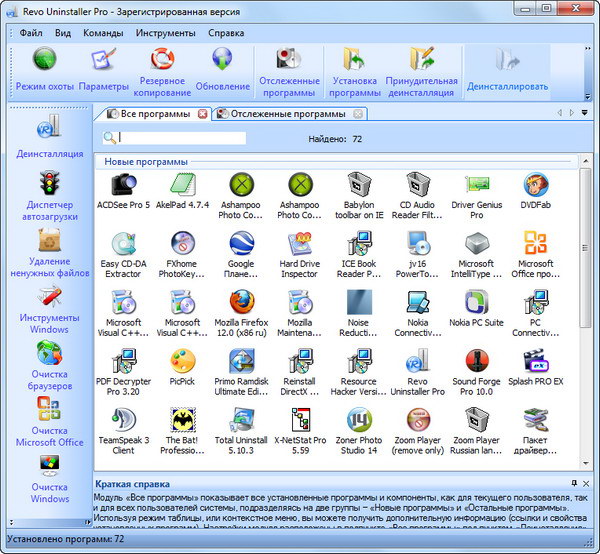Open Принудительная деинсталляция forced uninstall tool
The width and height of the screenshot is (600, 554).
[420, 62]
